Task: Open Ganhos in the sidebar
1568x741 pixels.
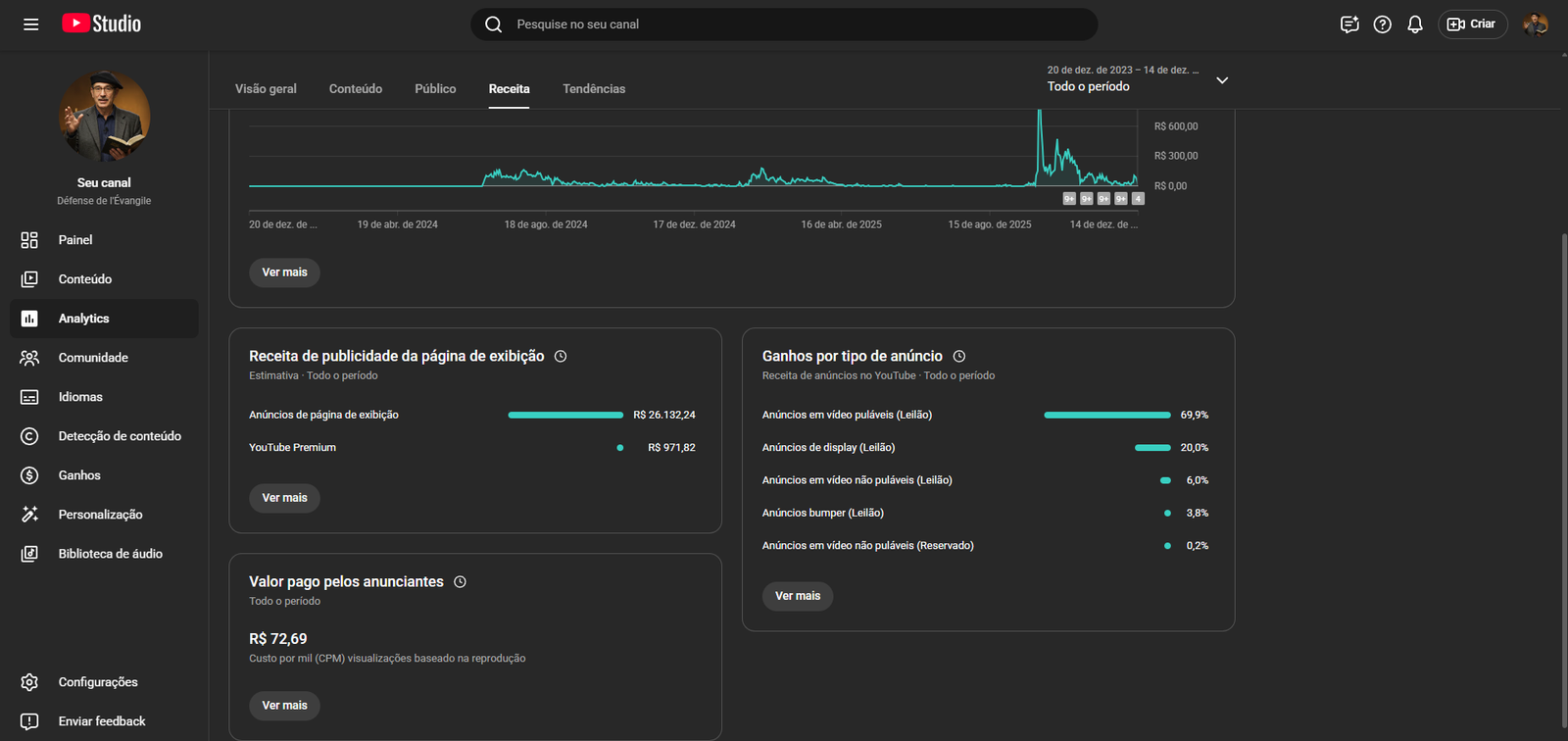Action: 104,475
